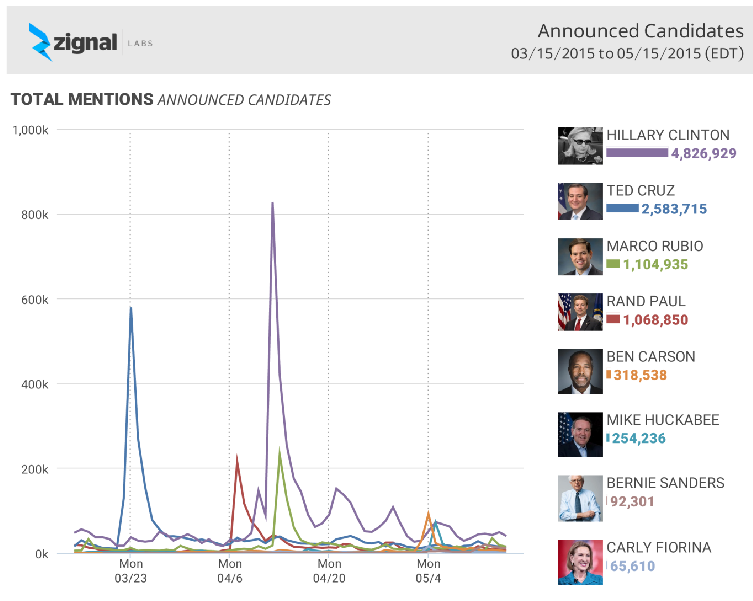This screenshot has width=753, height=601.
Task: Click the Zignal Labs logo icon
Action: coord(42,41)
